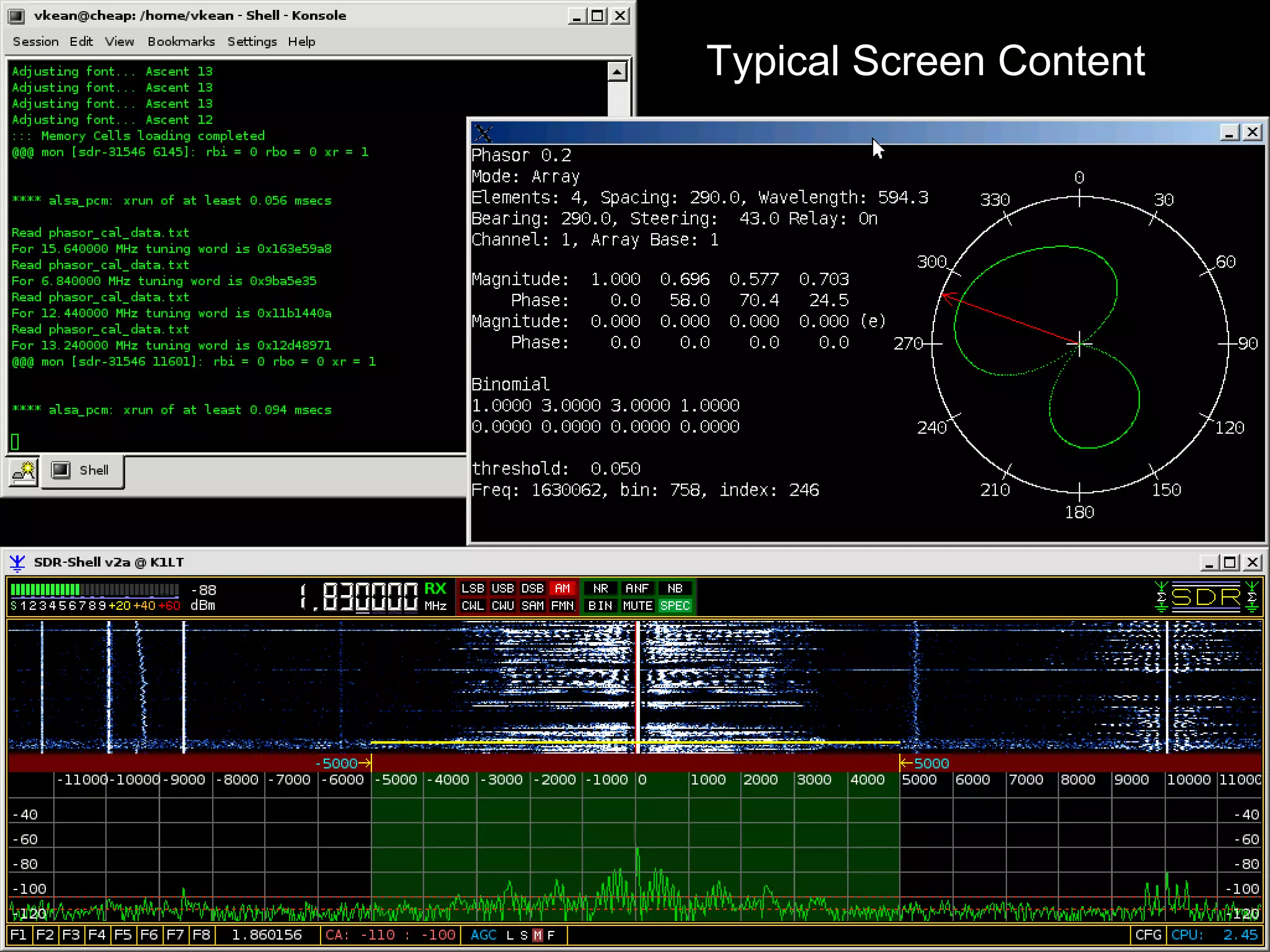This screenshot has width=1270, height=952.
Task: Click the left -5000 filter edge marker
Action: click(x=344, y=763)
